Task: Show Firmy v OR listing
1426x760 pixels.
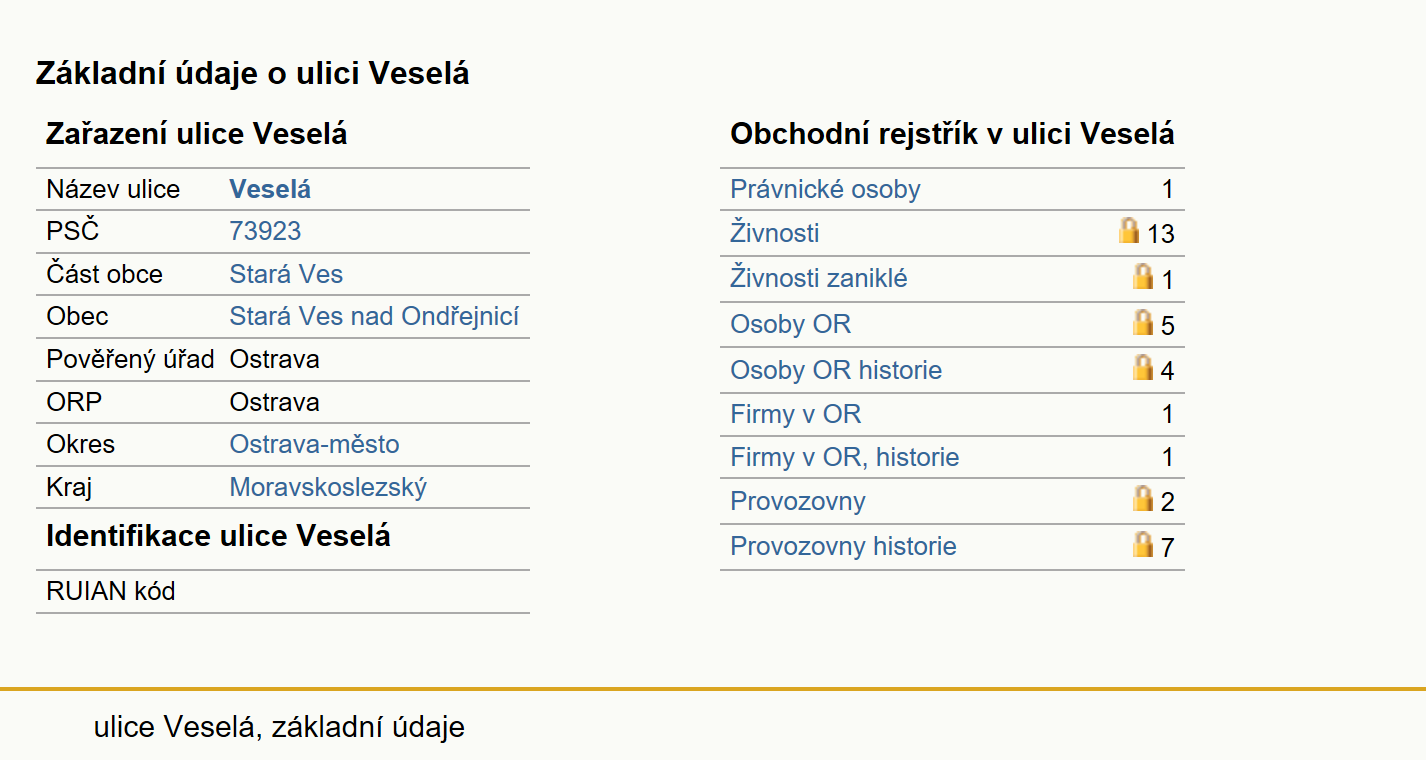Action: [796, 414]
